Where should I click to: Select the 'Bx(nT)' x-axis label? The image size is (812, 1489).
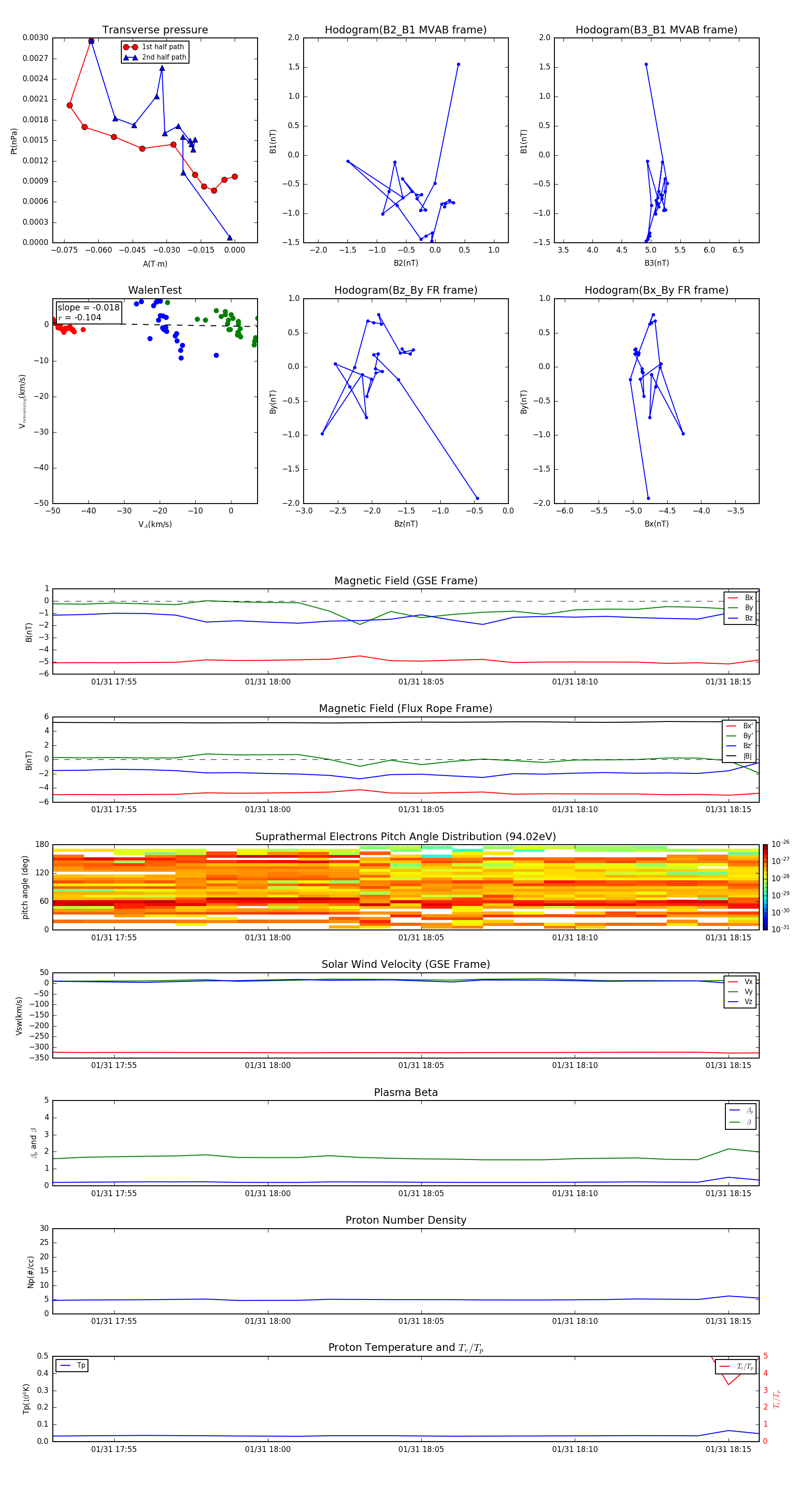(x=656, y=524)
